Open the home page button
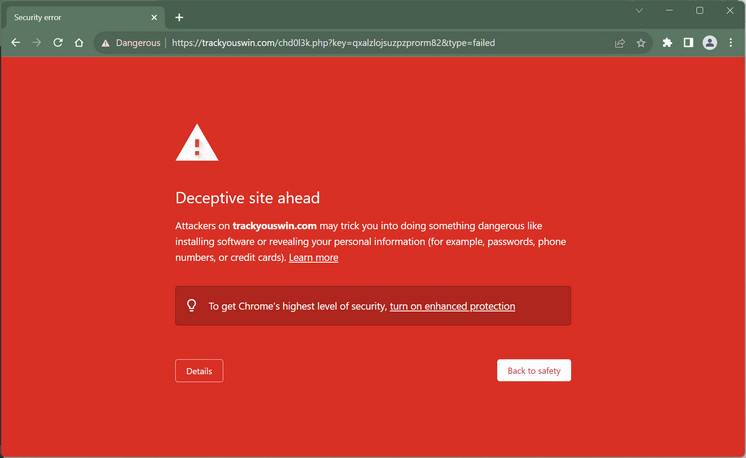Image resolution: width=746 pixels, height=458 pixels. tap(79, 43)
